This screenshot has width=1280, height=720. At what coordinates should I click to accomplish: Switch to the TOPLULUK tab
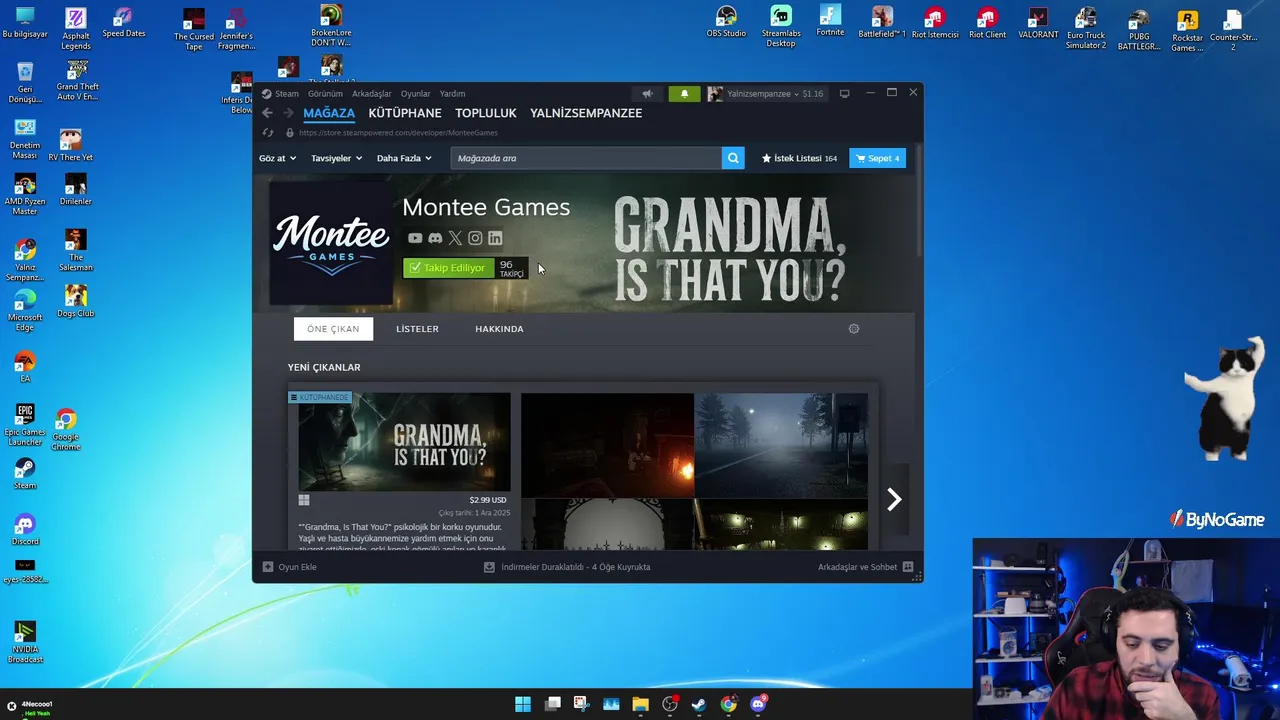click(486, 113)
